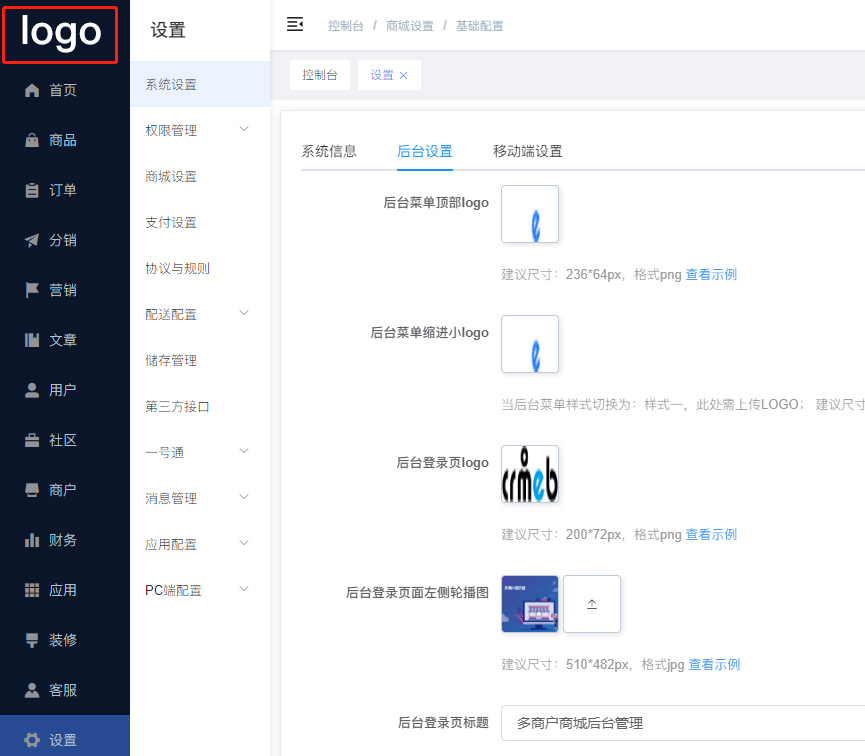Switch to the 移动端设置 tab
The image size is (865, 756).
527,152
